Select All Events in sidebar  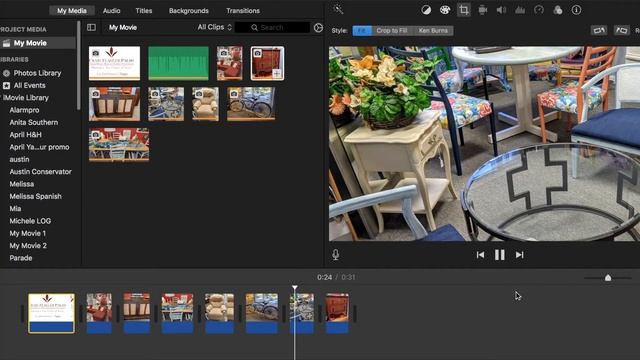coord(29,85)
